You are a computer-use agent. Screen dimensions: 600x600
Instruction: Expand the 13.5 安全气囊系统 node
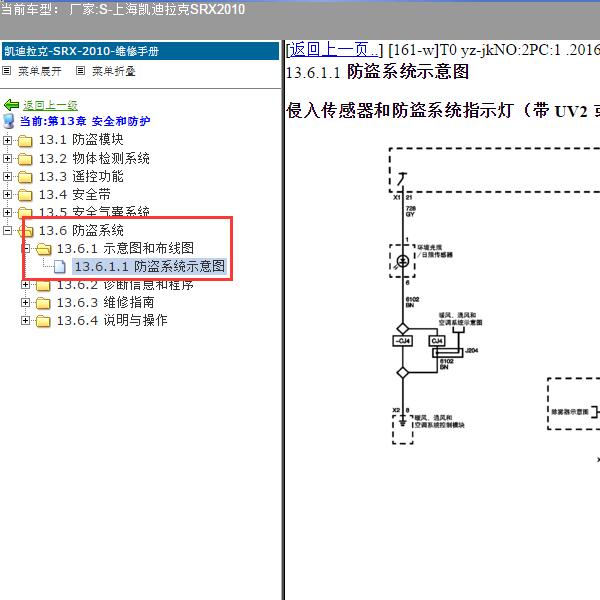7,212
